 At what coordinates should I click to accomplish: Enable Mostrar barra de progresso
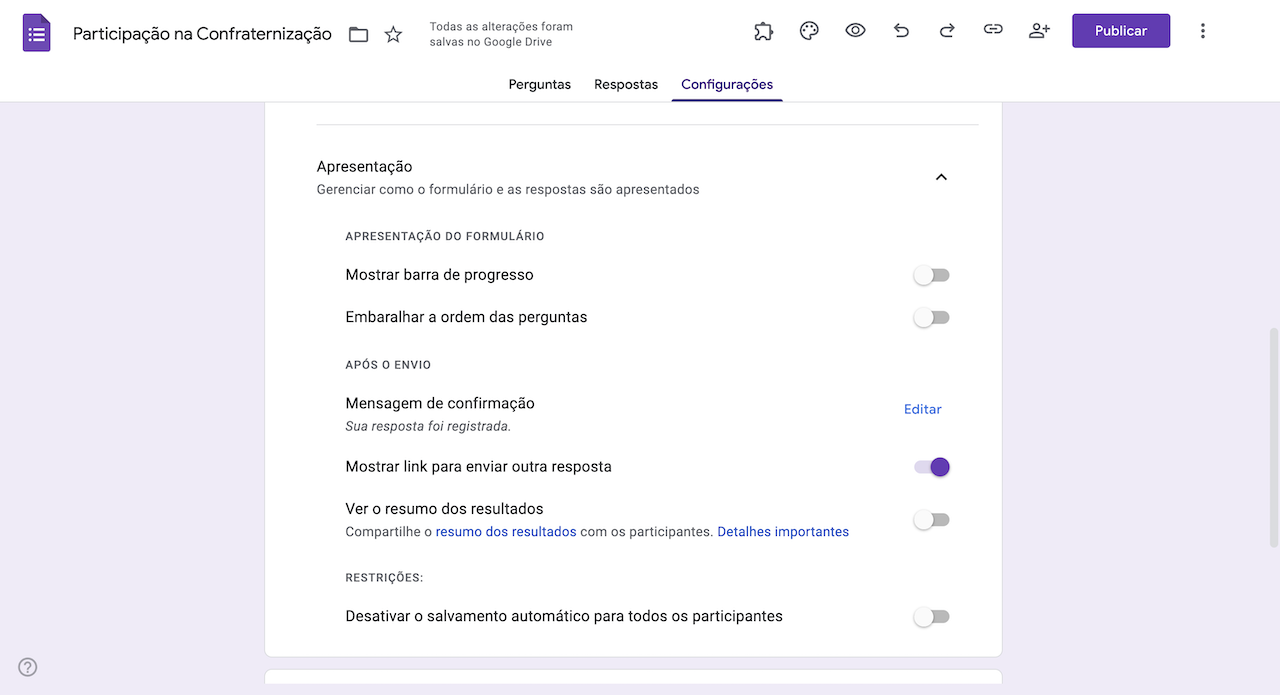coord(931,274)
